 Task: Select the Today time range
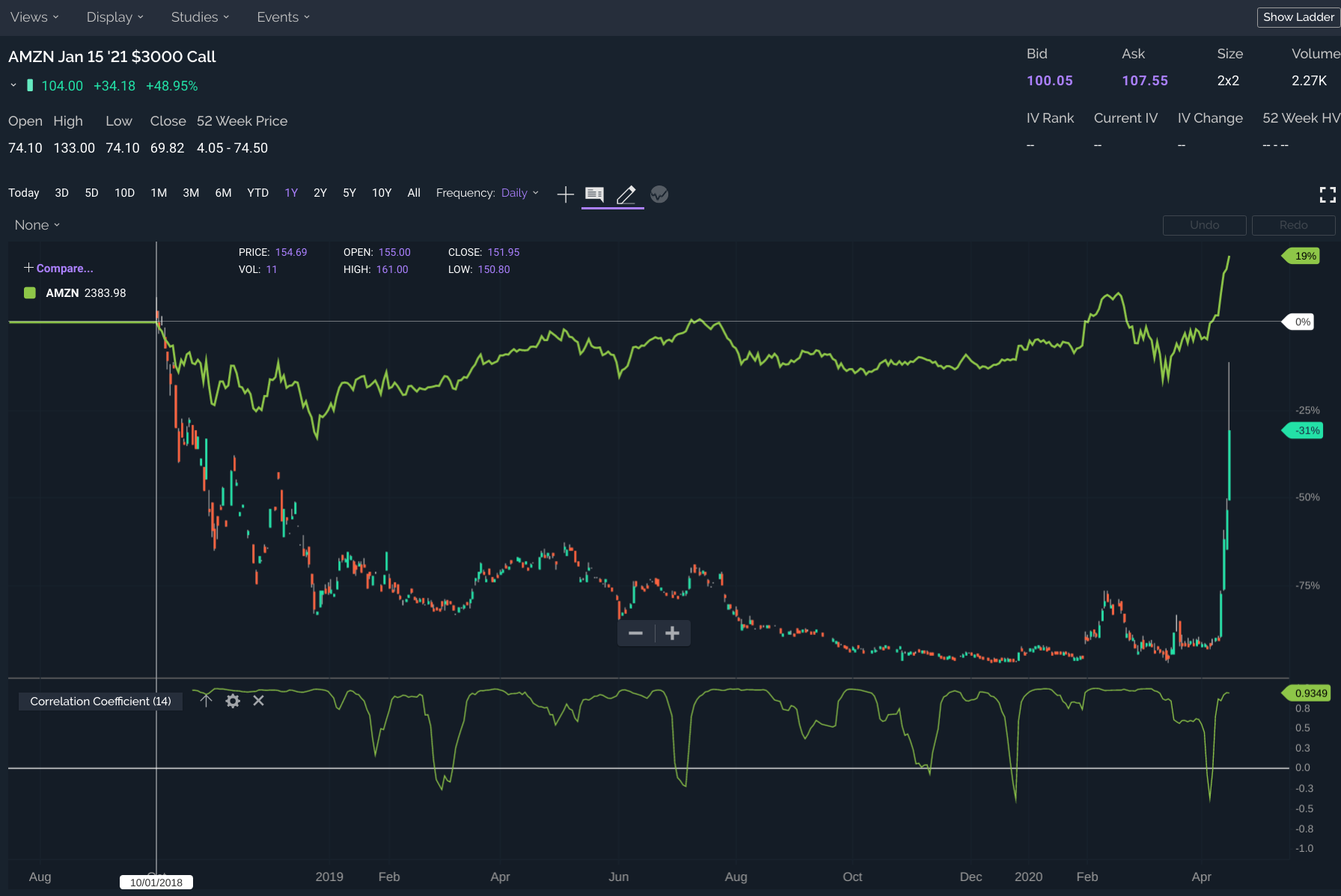click(24, 193)
